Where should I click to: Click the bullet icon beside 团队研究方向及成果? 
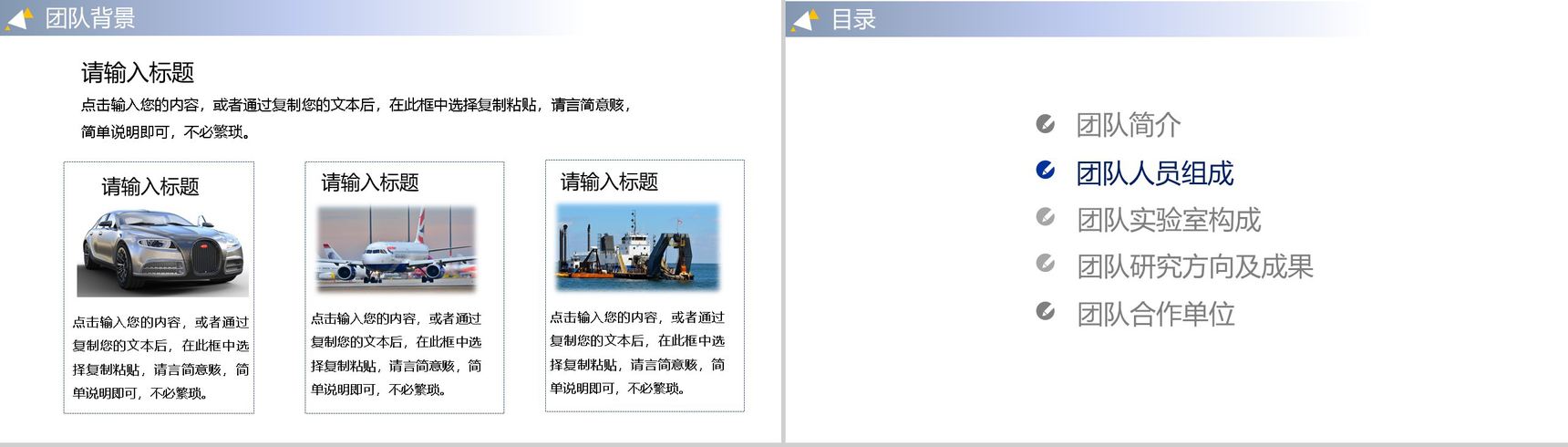(x=1046, y=264)
